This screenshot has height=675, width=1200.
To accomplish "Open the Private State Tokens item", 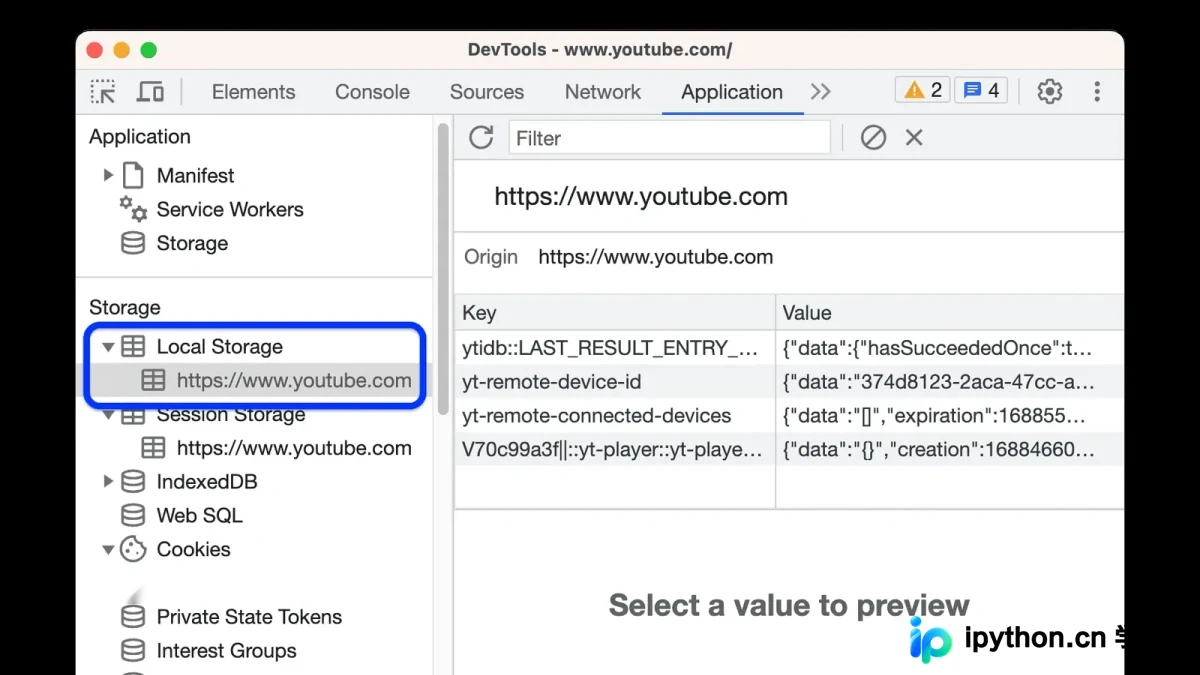I will [x=249, y=617].
